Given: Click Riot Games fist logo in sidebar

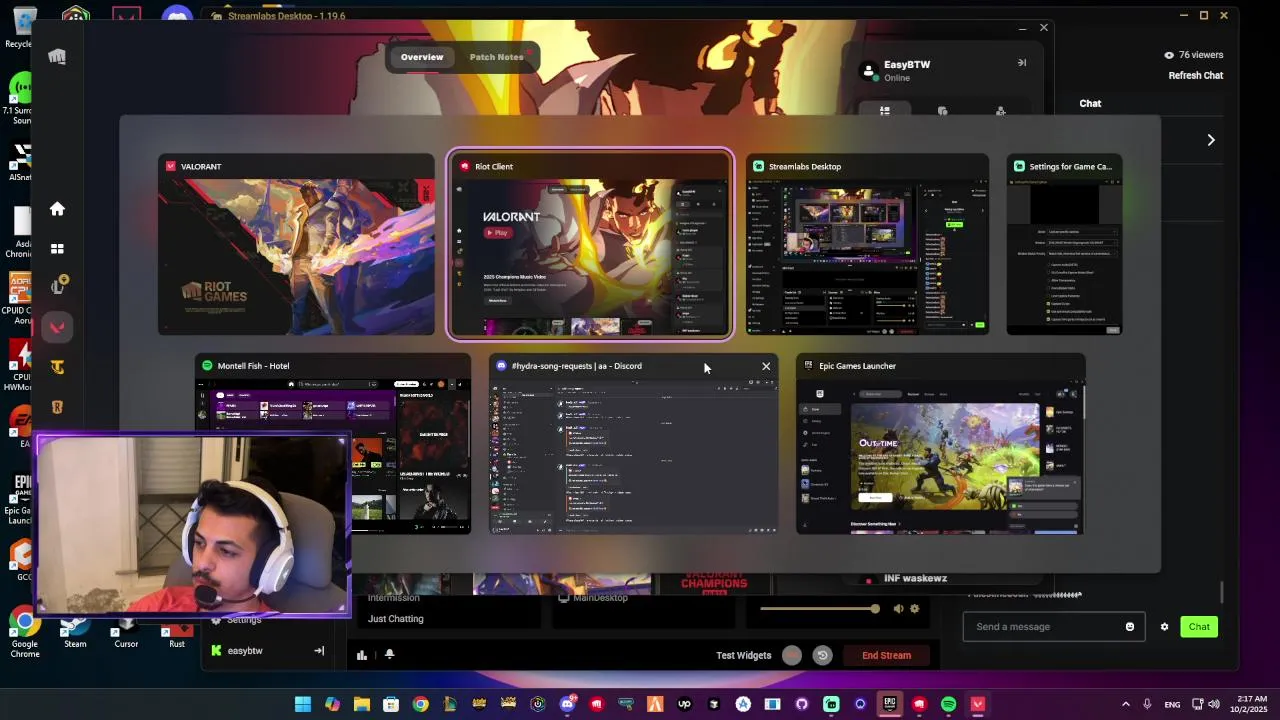Looking at the screenshot, I should click(x=57, y=57).
